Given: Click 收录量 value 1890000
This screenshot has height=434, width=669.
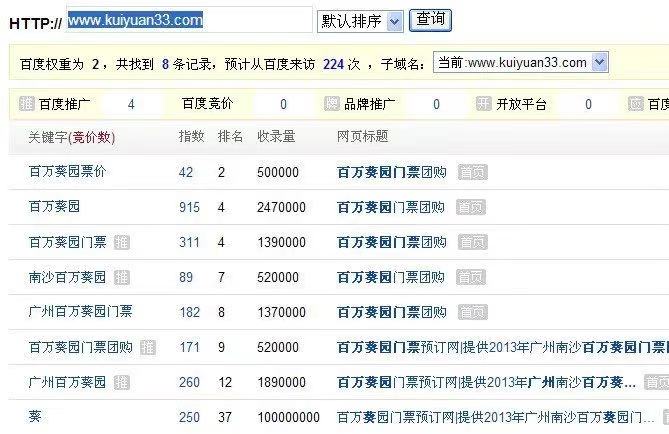Looking at the screenshot, I should [x=281, y=382].
